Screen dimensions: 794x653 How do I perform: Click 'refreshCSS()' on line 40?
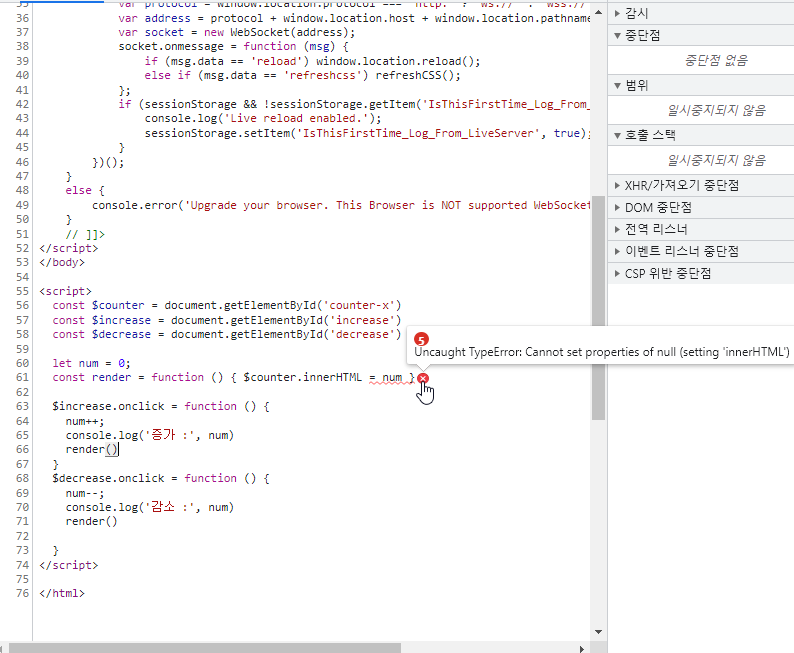click(415, 75)
